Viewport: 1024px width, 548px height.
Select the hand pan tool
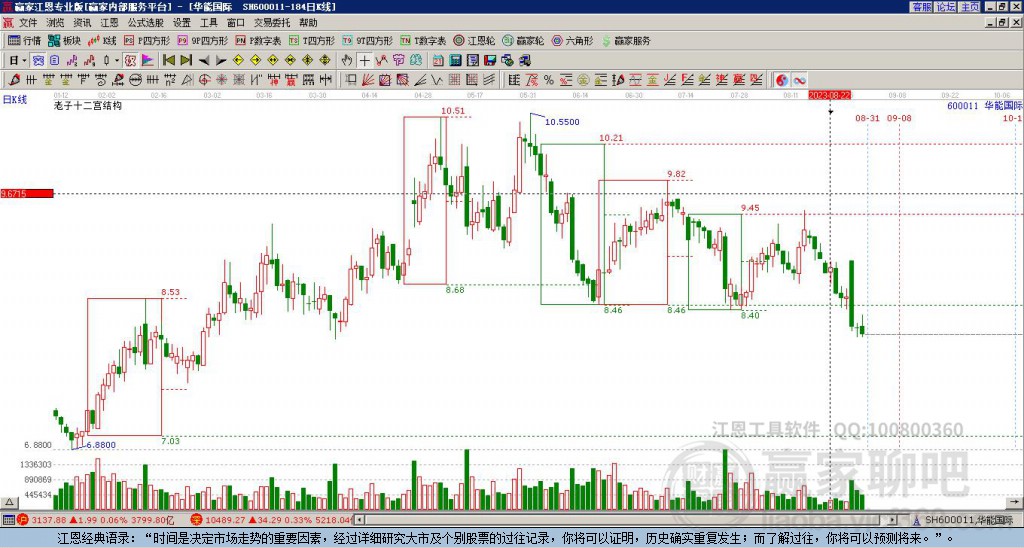[347, 61]
